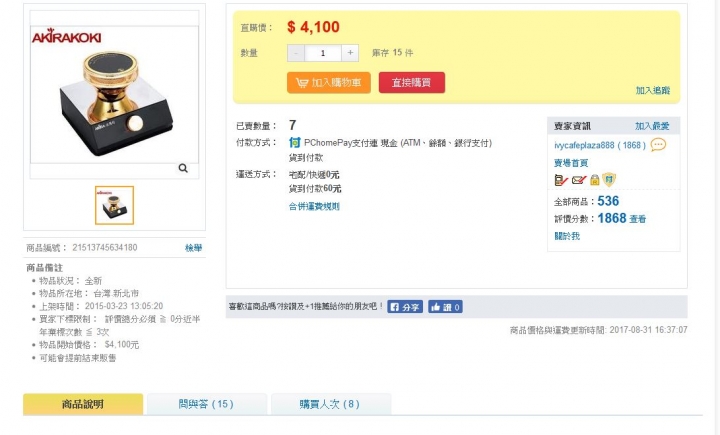This screenshot has width=720, height=435.
Task: Click the seller's shield payment badge icon
Action: (609, 179)
